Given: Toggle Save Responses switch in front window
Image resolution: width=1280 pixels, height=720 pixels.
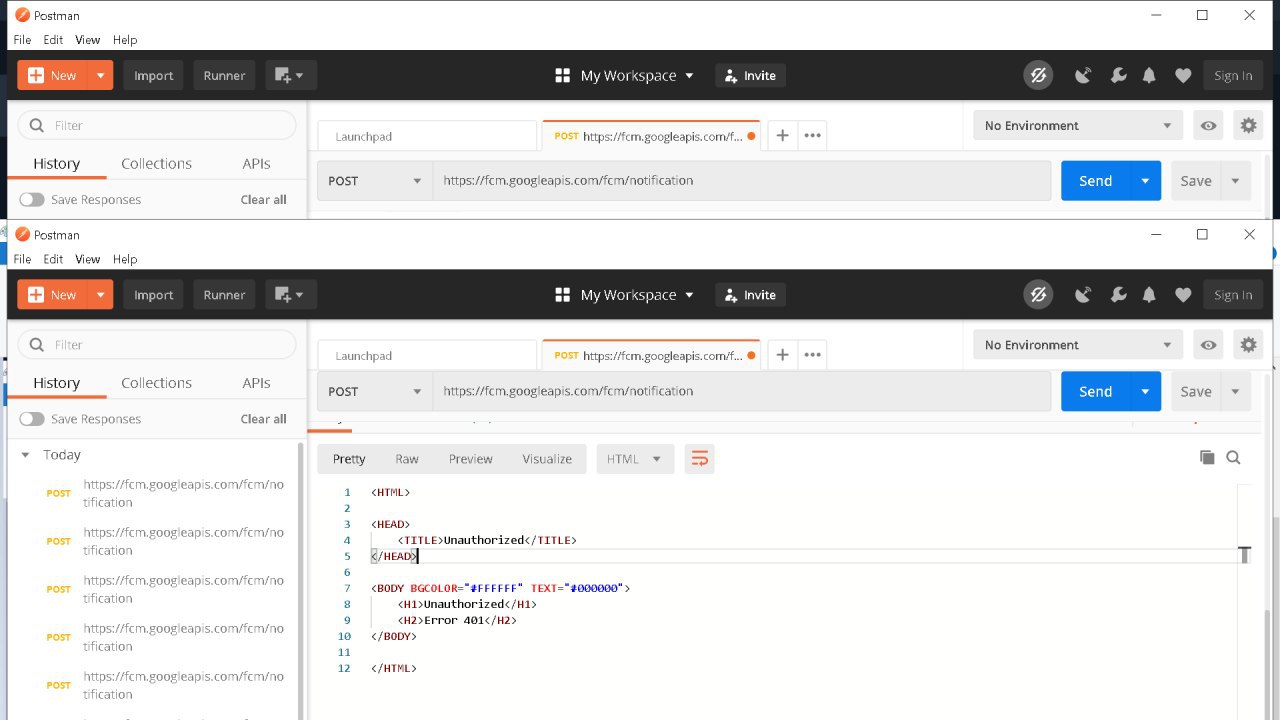Looking at the screenshot, I should point(32,419).
